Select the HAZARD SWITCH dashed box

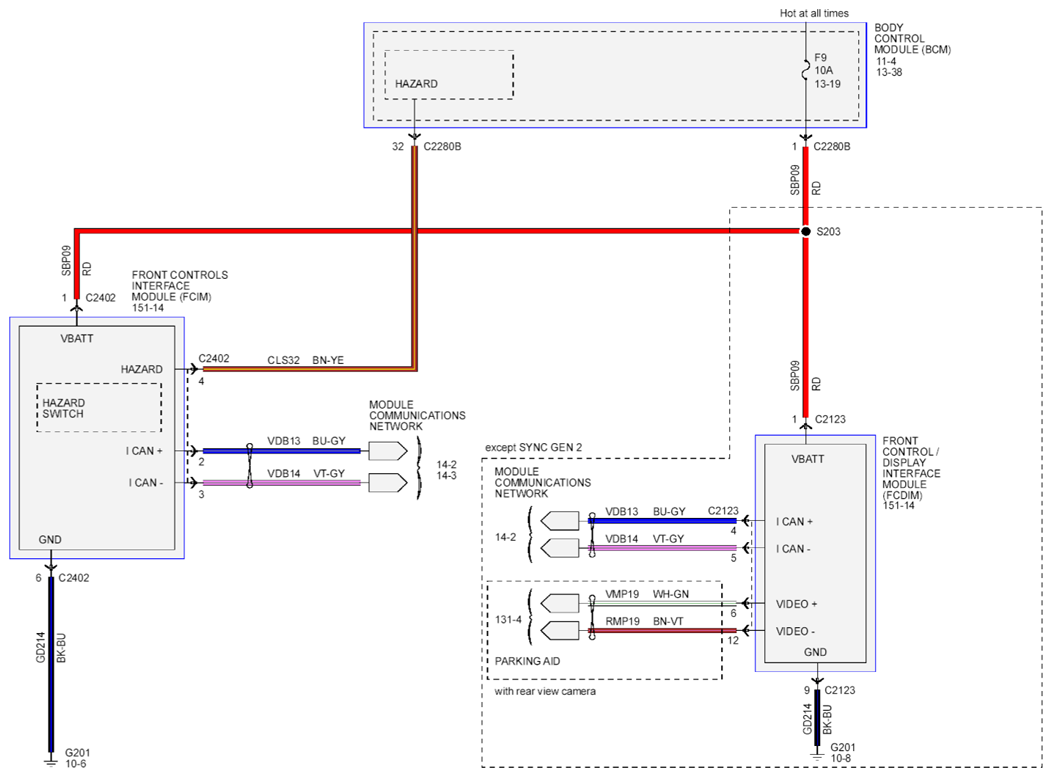click(x=99, y=408)
